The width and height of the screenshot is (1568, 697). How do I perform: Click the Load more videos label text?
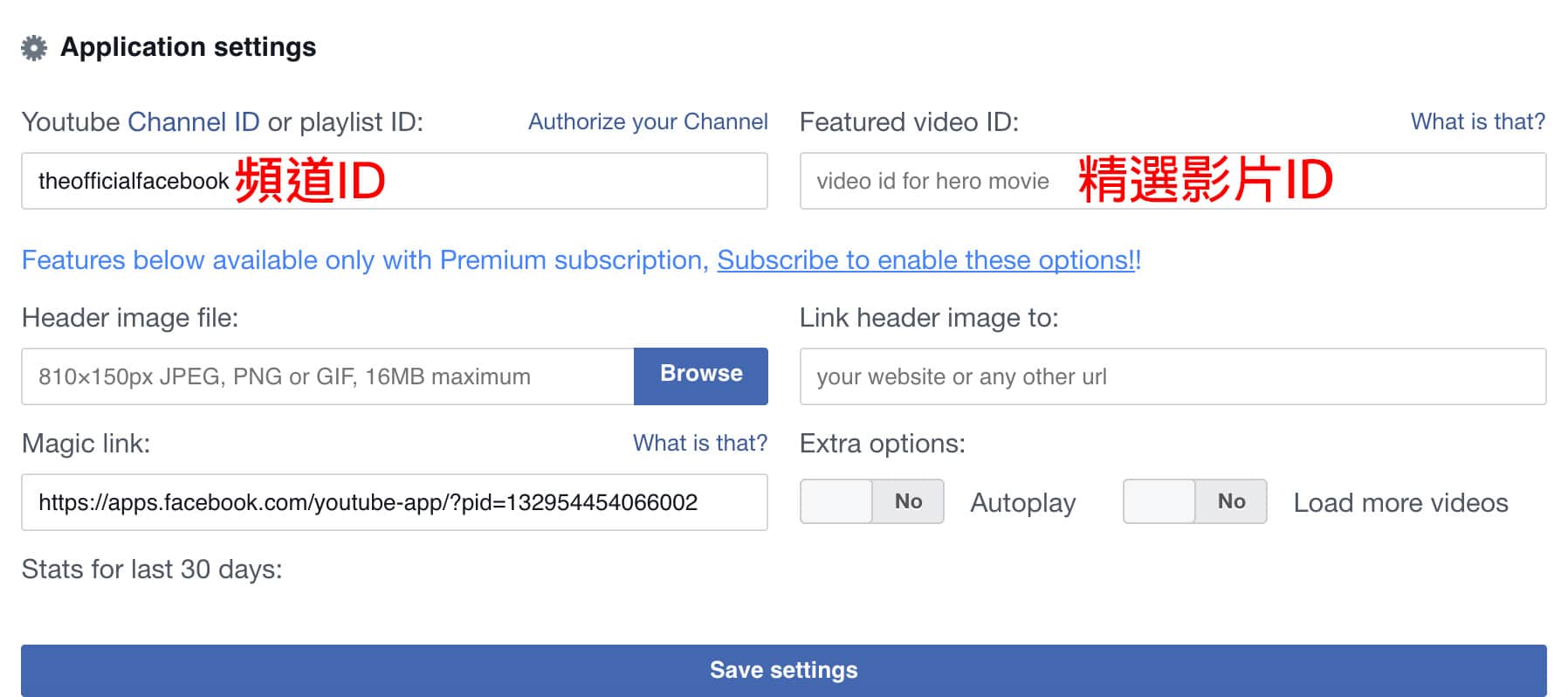click(1400, 503)
